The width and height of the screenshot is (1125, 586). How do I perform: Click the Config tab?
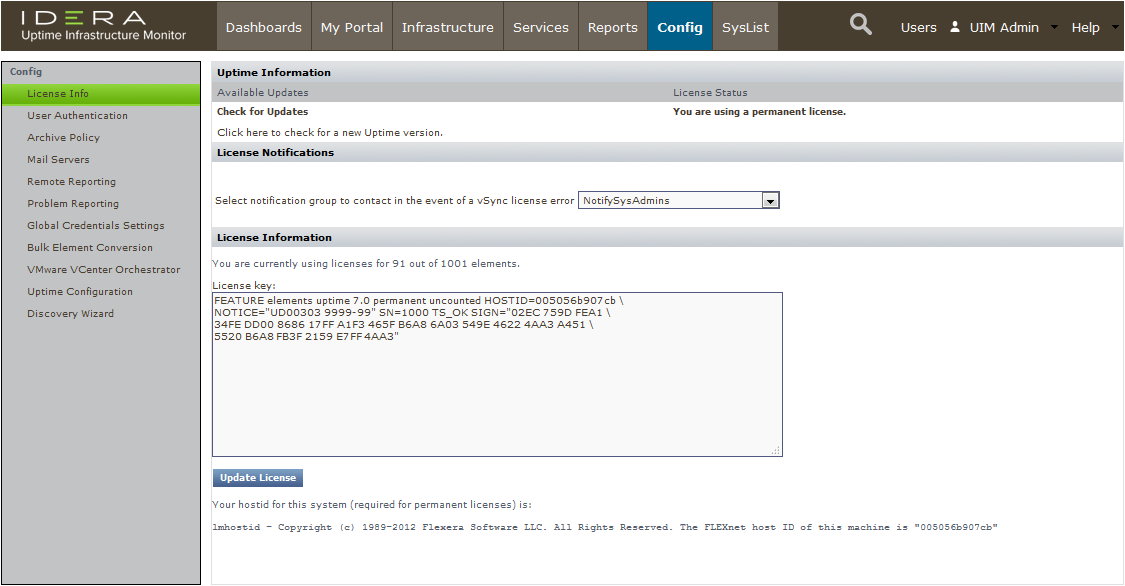[679, 27]
